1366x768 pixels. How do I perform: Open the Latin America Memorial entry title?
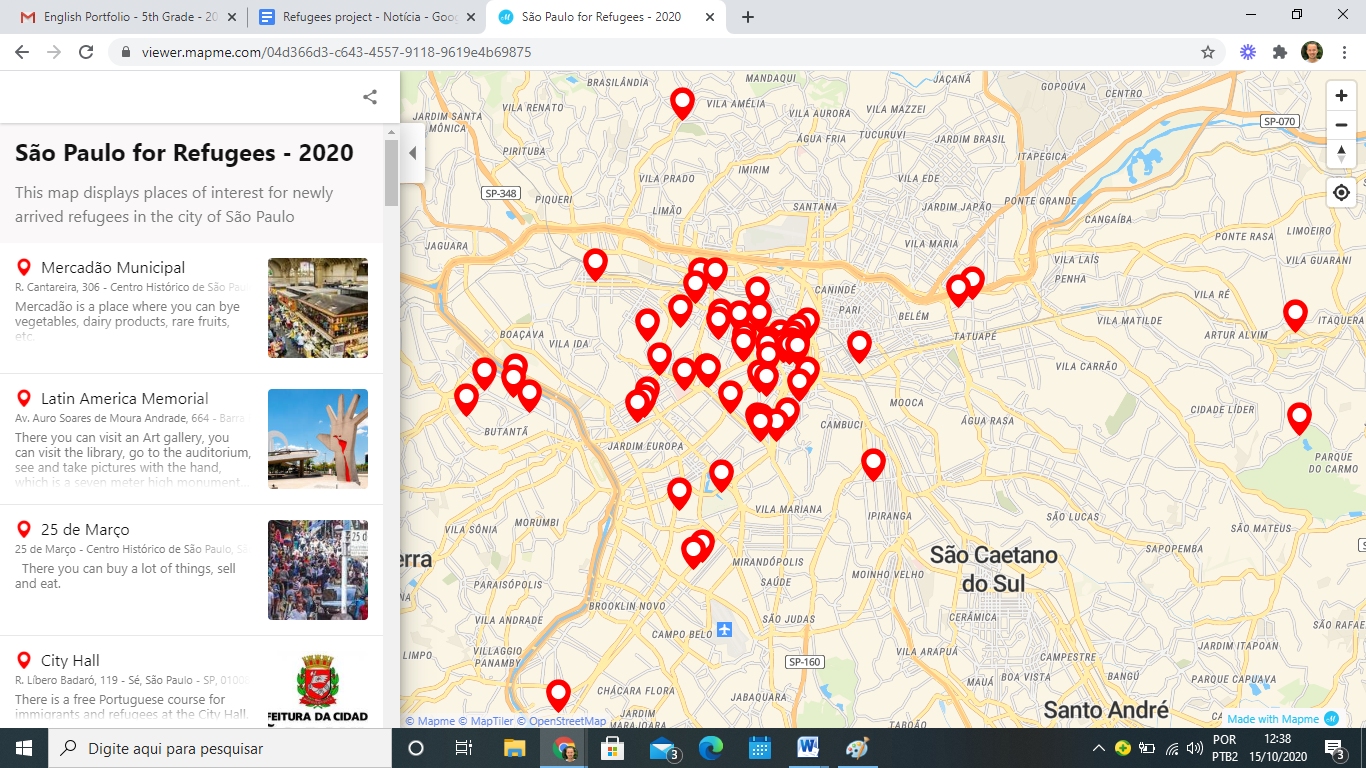coord(124,398)
